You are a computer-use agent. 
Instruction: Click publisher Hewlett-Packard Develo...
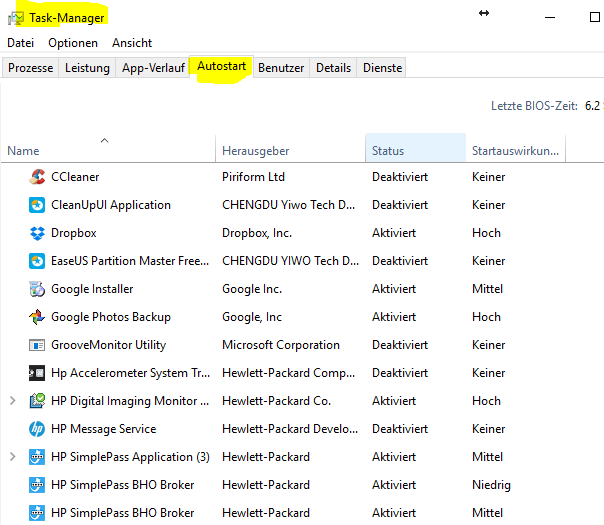(x=290, y=429)
